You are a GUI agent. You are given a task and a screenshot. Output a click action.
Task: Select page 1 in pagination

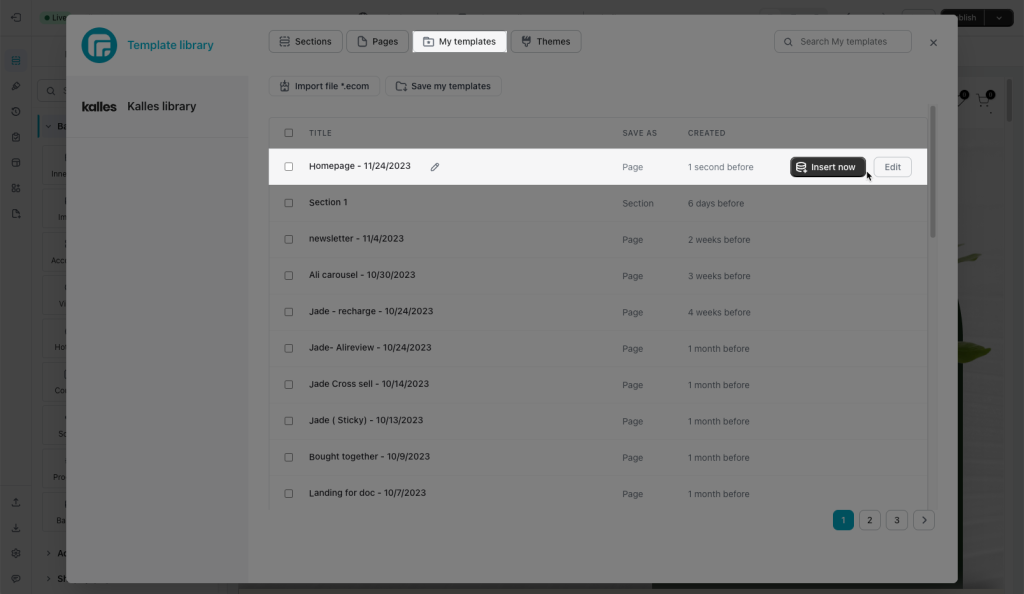[x=843, y=520]
